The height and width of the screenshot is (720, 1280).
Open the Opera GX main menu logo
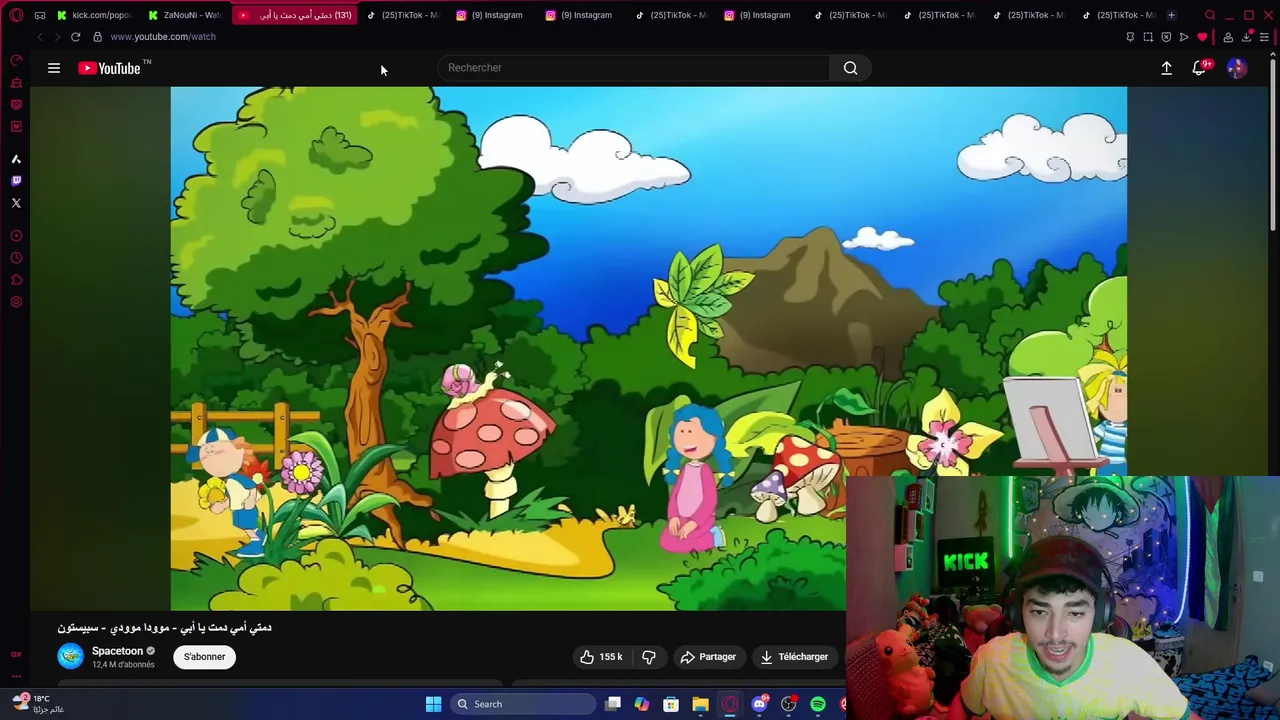[x=16, y=15]
